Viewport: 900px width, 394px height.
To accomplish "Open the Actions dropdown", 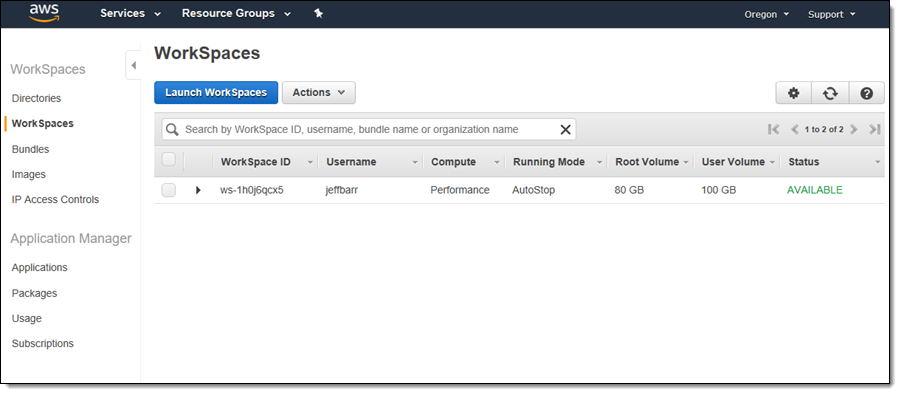I will point(319,92).
